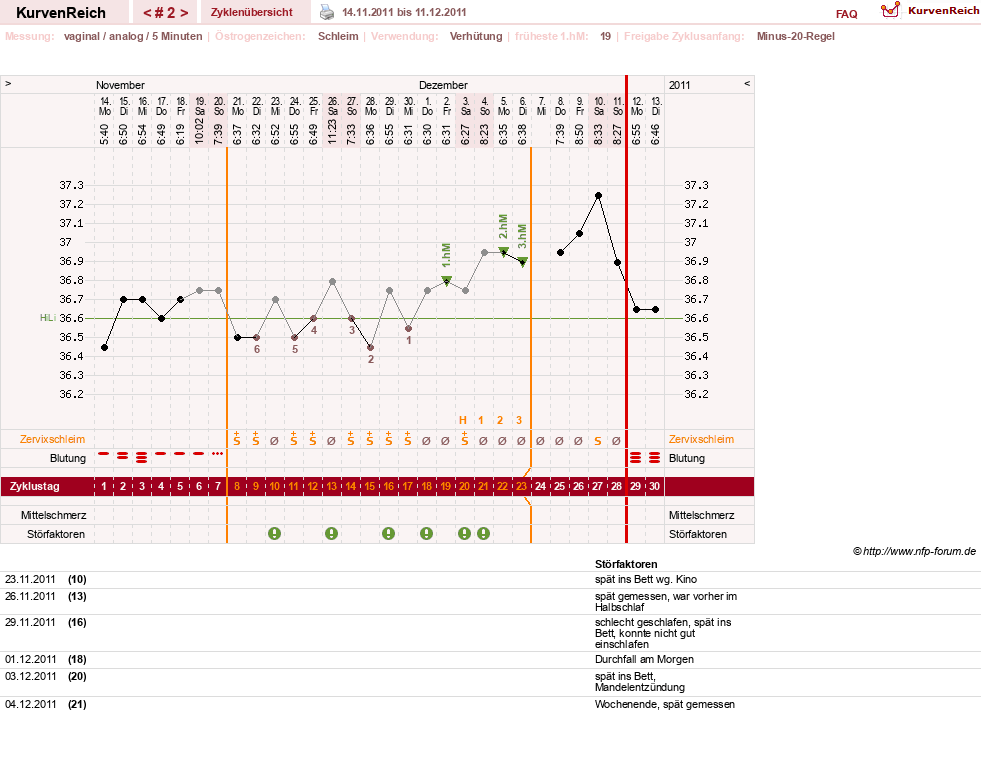The image size is (981, 760).
Task: Click the 'Verhütung' usage value
Action: tap(476, 36)
